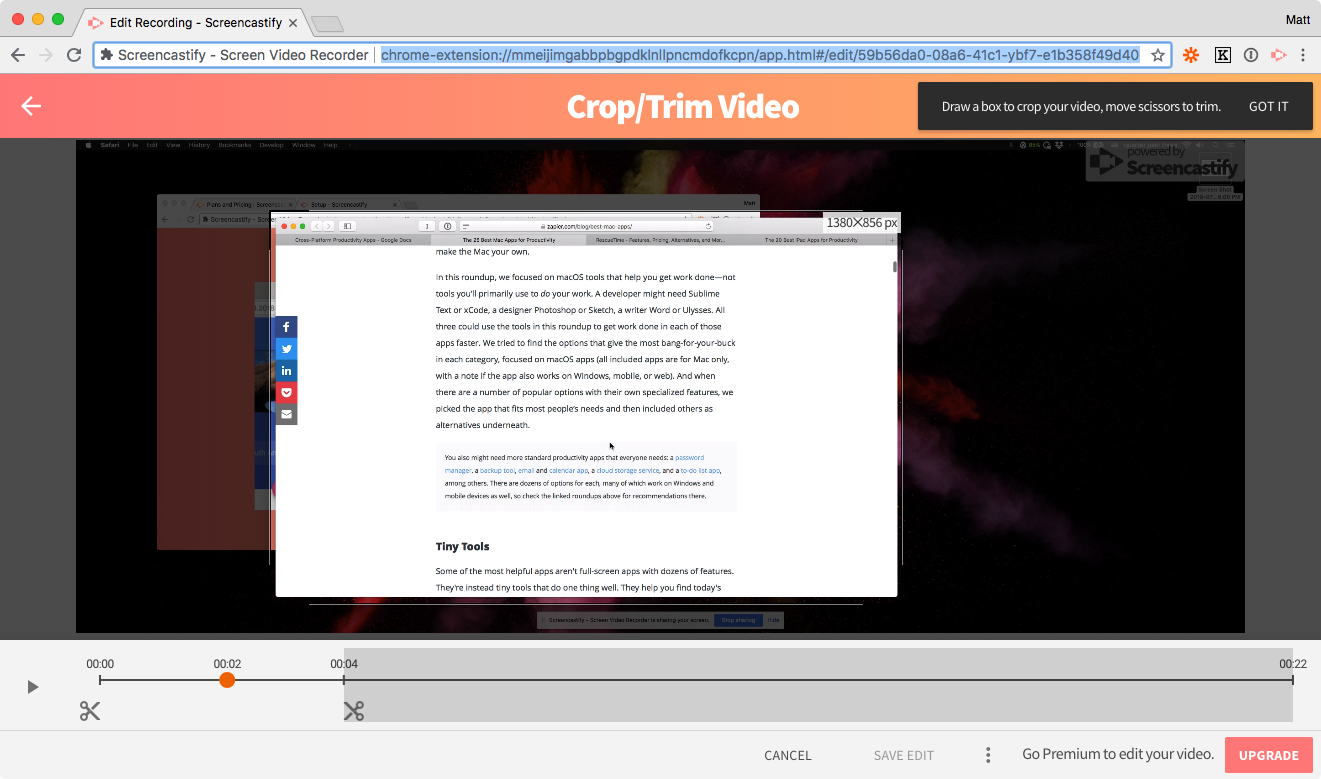The width and height of the screenshot is (1321, 779).
Task: Click the Crop/Trim Video title
Action: (683, 106)
